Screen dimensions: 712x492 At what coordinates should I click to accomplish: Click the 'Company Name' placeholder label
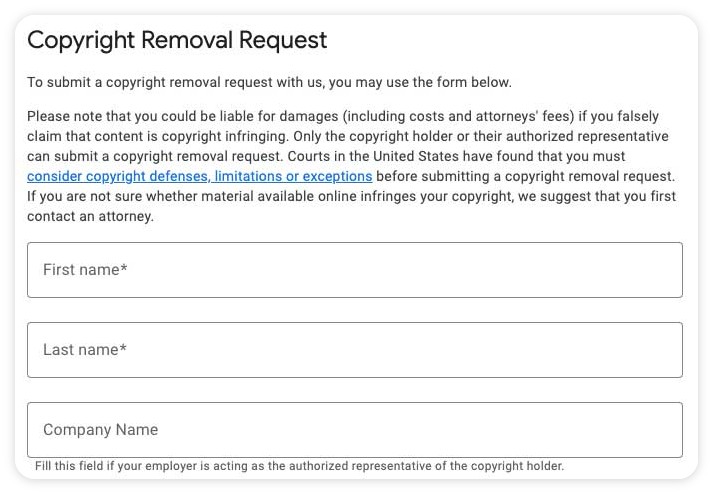[100, 430]
